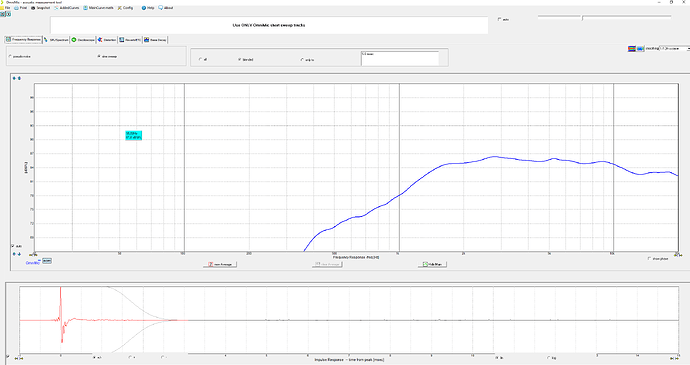This screenshot has width=690, height=365.
Task: Select the 'blended' response radio option
Action: [x=246, y=59]
